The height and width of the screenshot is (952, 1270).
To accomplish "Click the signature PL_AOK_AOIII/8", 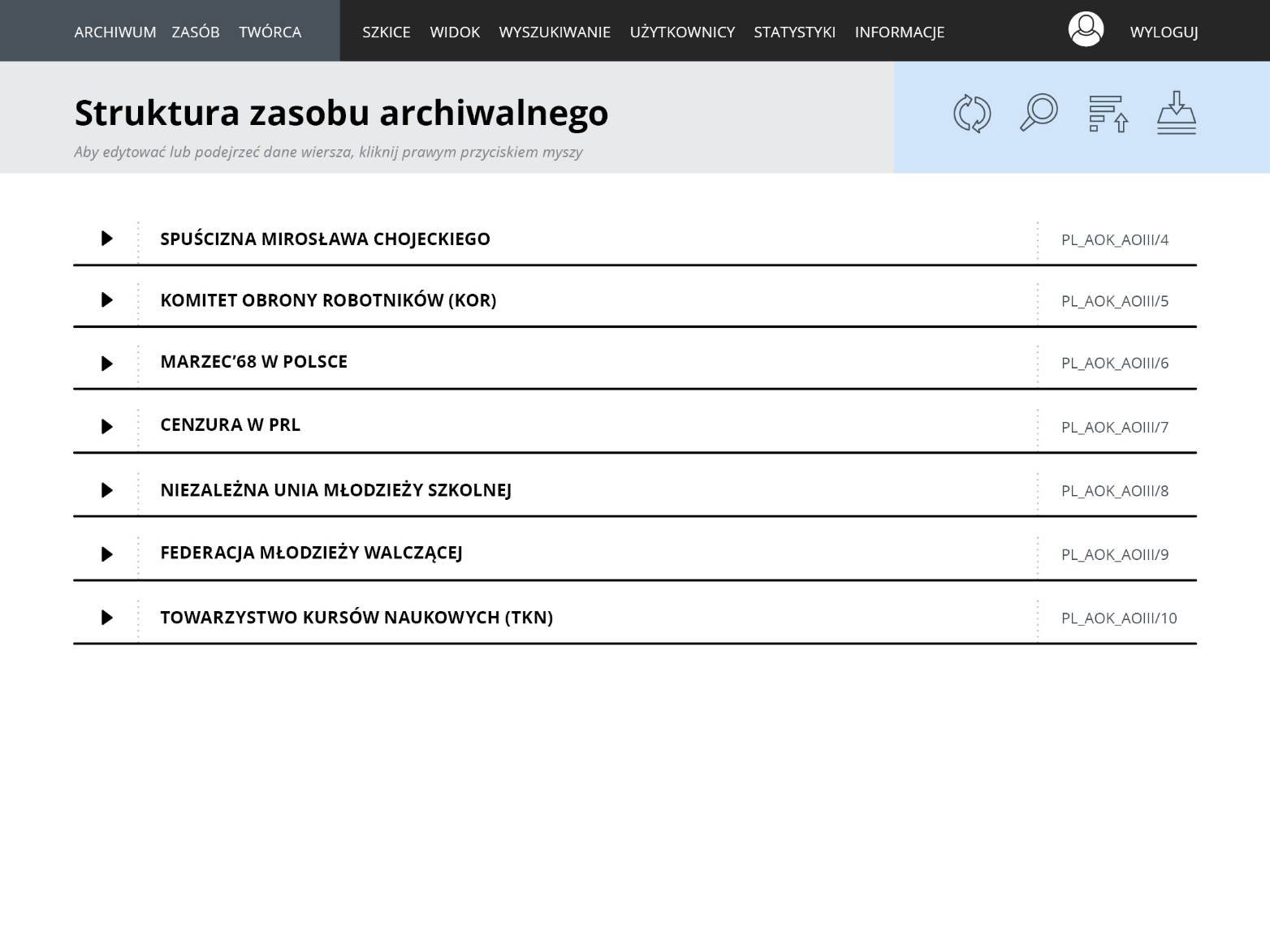I will click(x=1115, y=491).
